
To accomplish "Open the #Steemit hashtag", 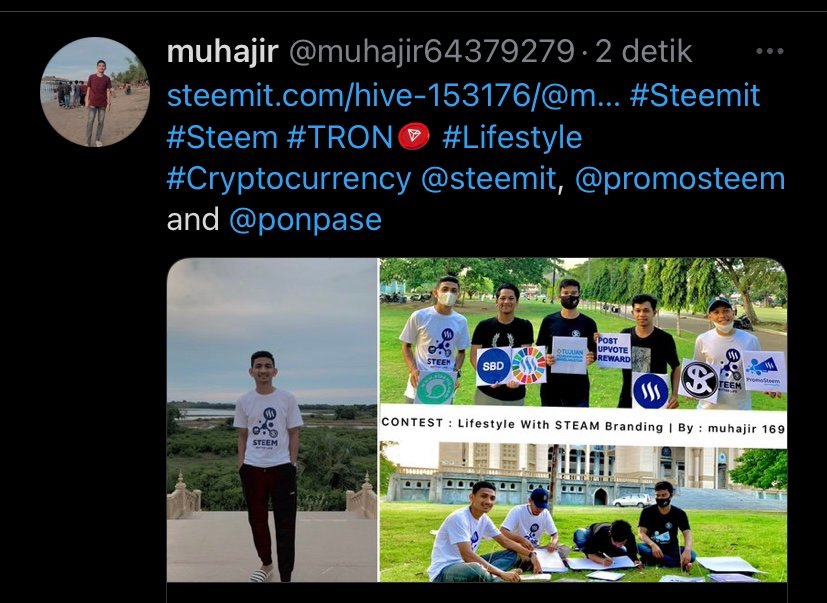I will coord(695,95).
